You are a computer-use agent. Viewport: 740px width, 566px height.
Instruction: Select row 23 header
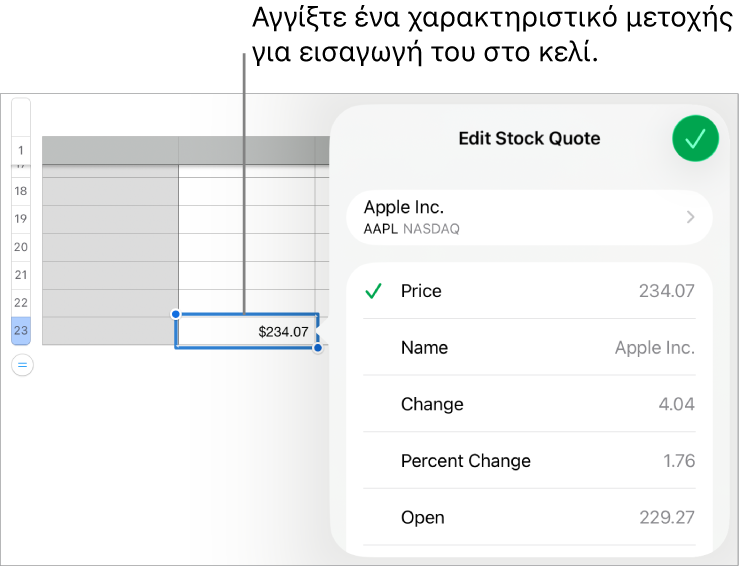pyautogui.click(x=21, y=331)
